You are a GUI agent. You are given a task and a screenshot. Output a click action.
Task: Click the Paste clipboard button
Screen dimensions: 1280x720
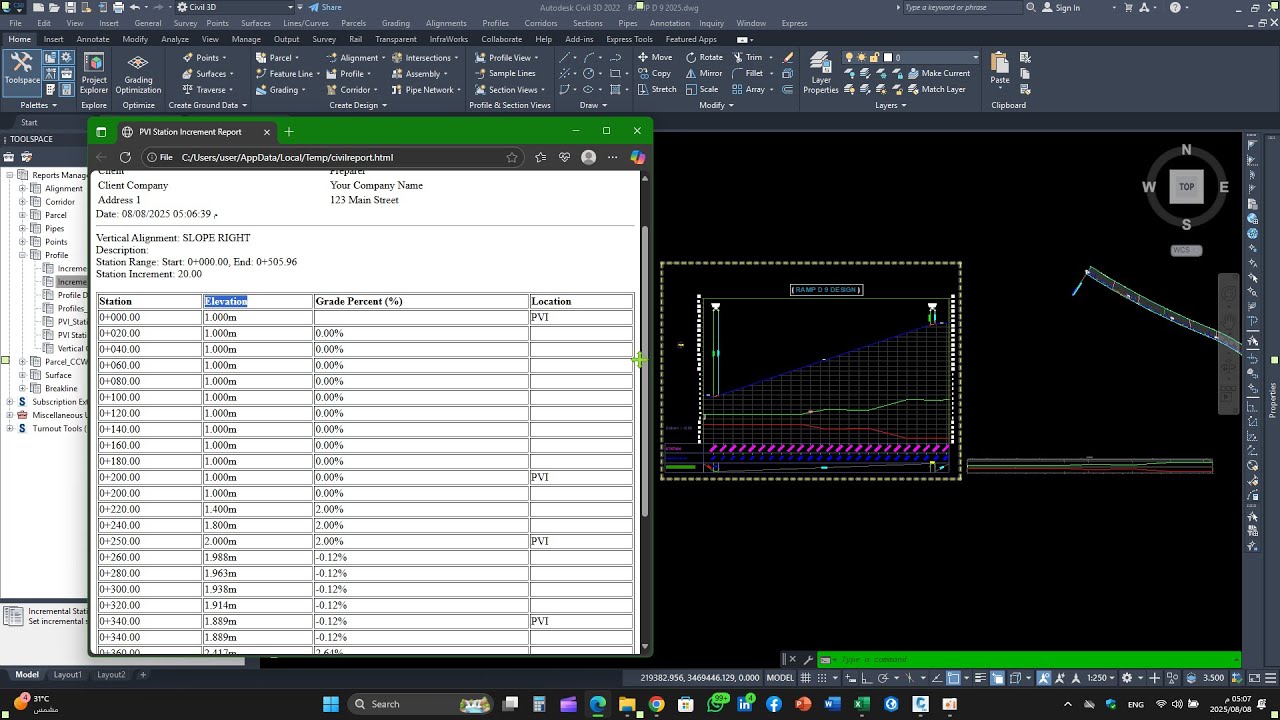(1000, 70)
